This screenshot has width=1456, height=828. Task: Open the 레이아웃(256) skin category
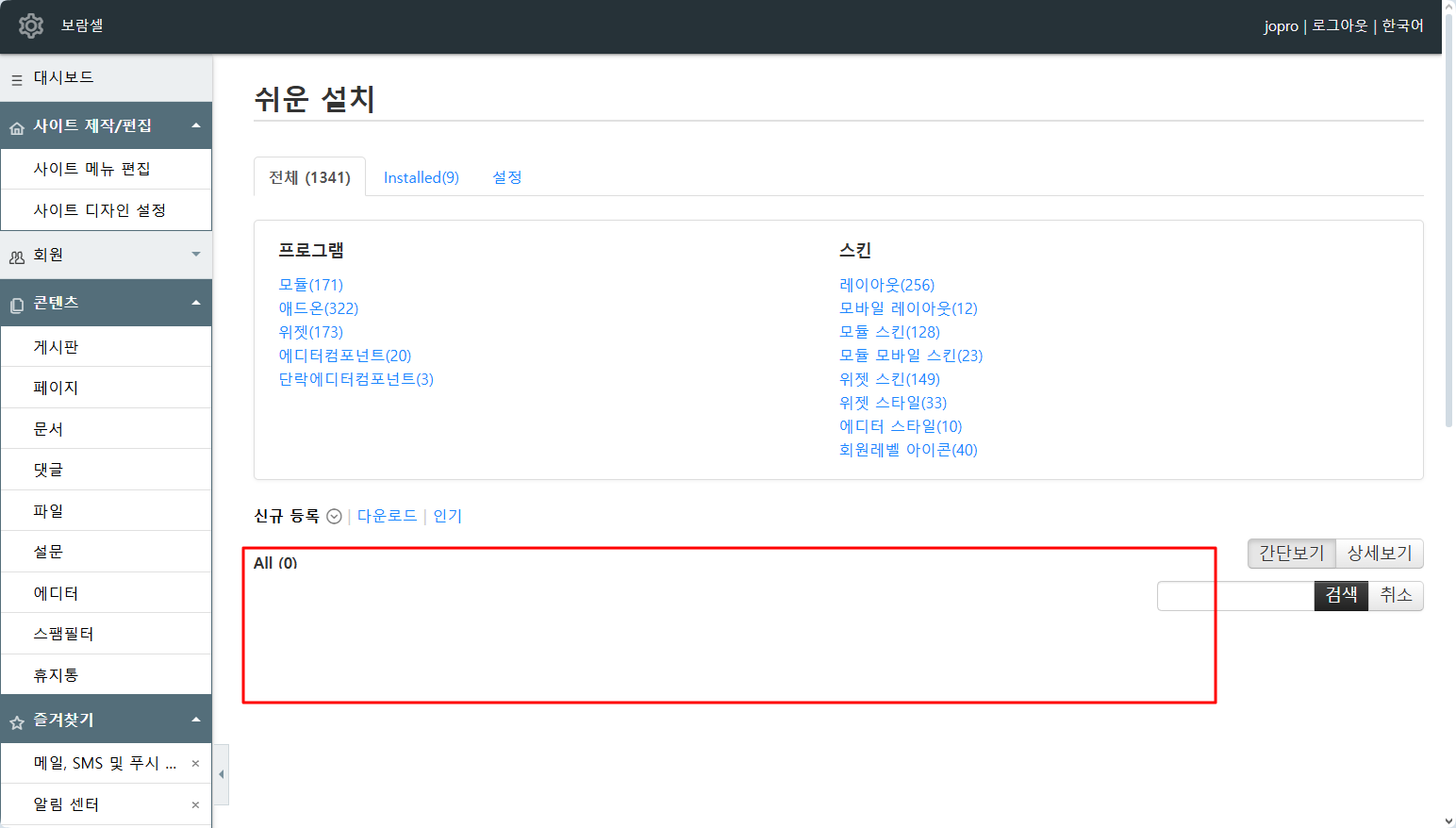pyautogui.click(x=886, y=285)
